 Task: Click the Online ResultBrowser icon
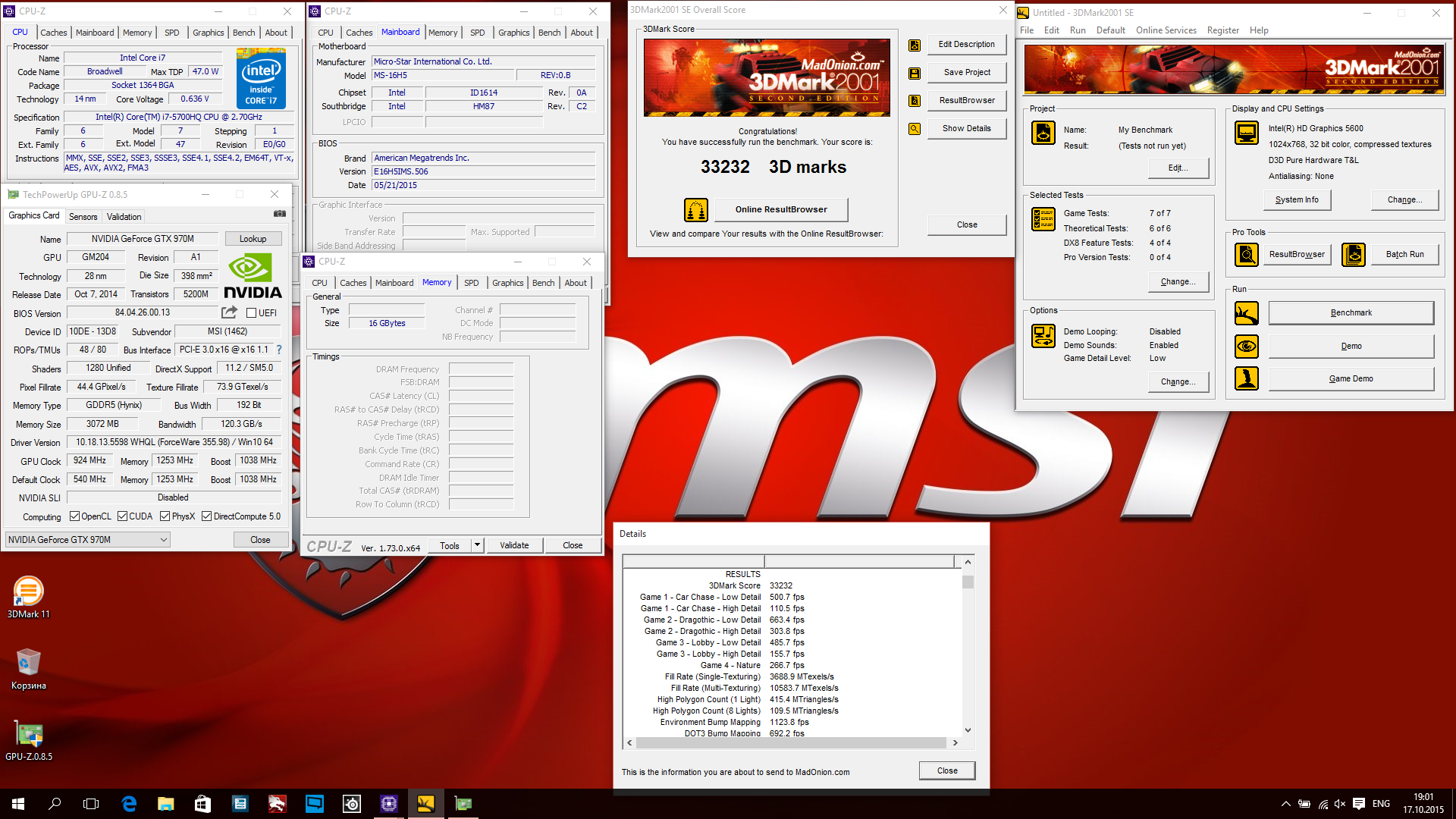(x=696, y=209)
